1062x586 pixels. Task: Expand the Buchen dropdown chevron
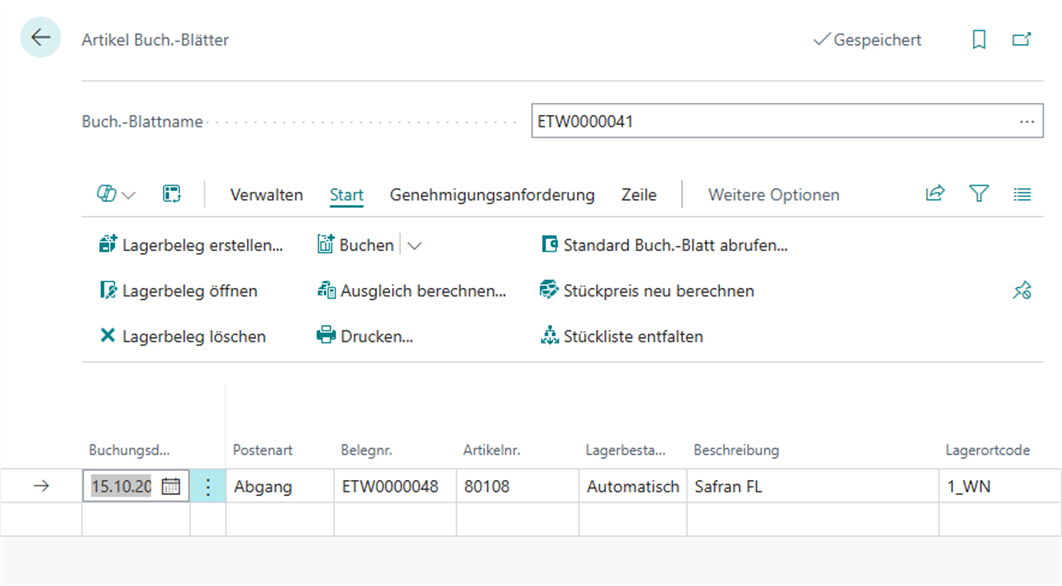click(415, 245)
